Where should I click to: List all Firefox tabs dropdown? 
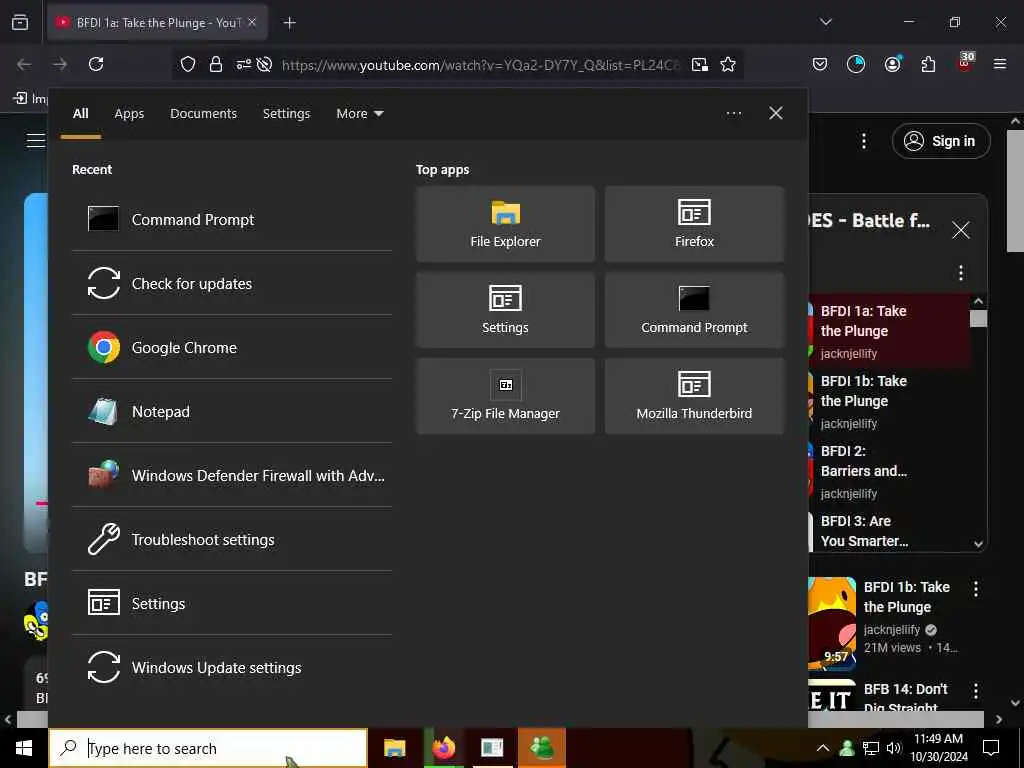pos(826,22)
